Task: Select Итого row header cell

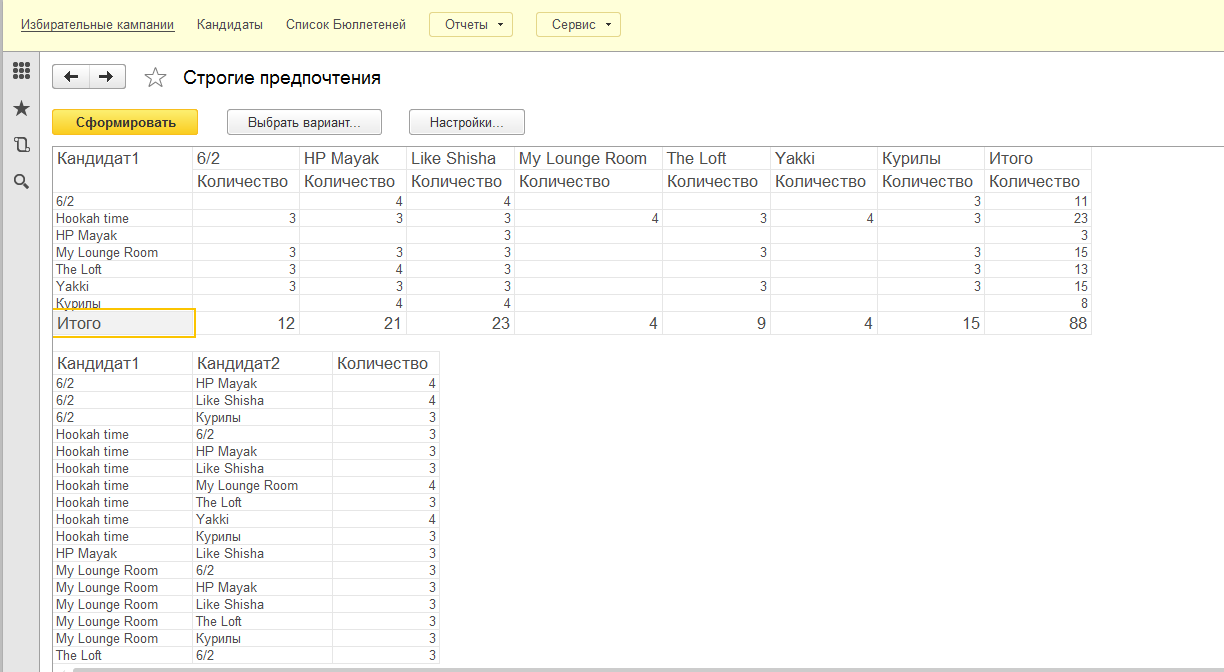Action: pos(124,323)
